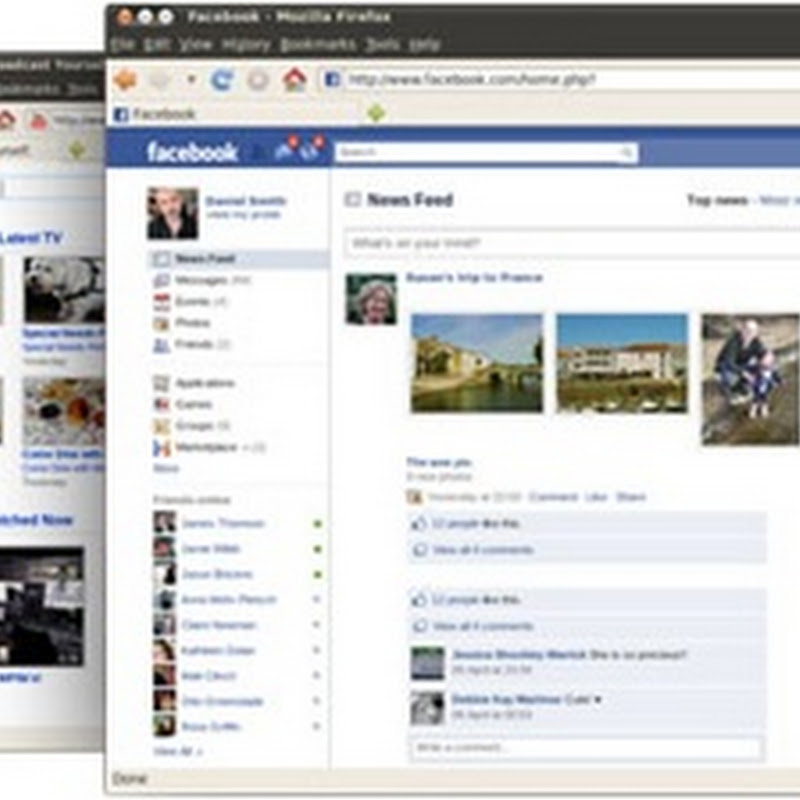The width and height of the screenshot is (800, 800).
Task: Click the Photos icon in the sidebar
Action: click(x=162, y=323)
